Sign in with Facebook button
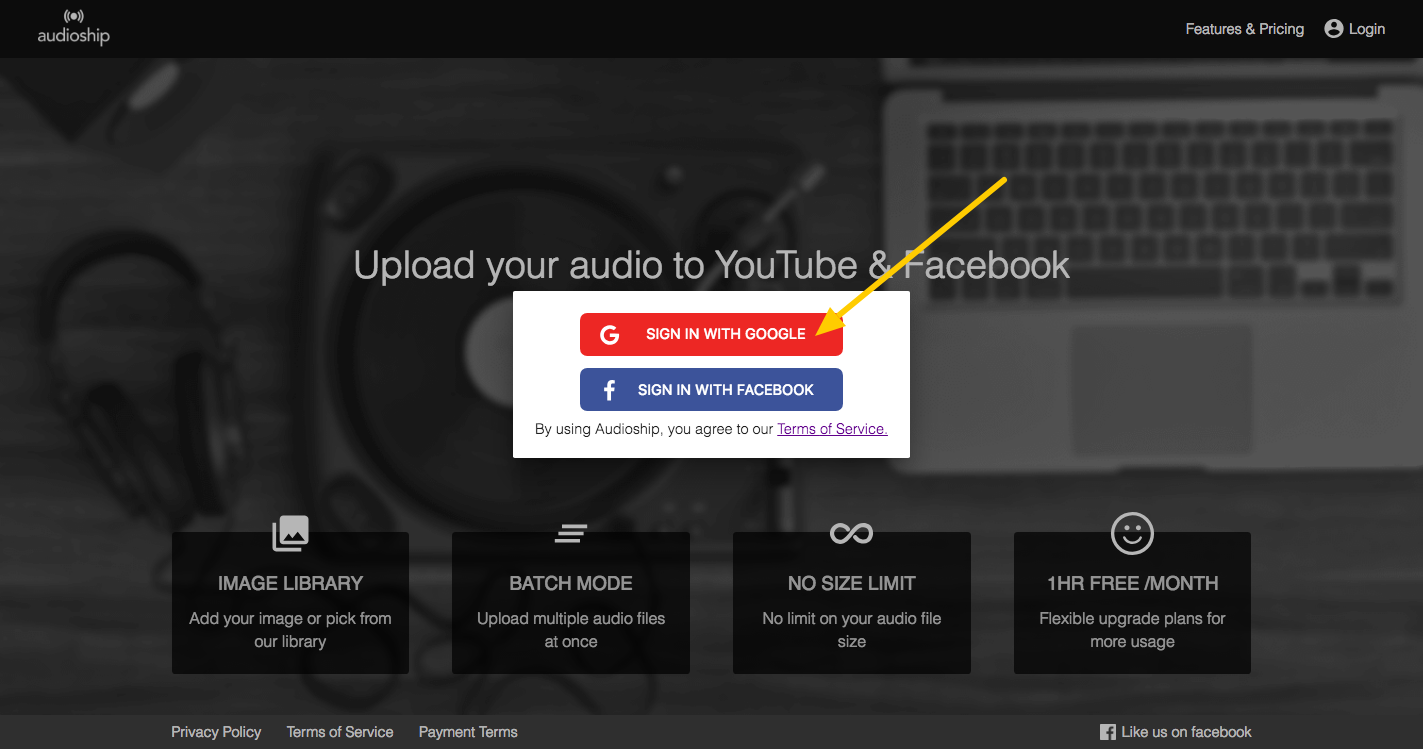 tap(711, 390)
